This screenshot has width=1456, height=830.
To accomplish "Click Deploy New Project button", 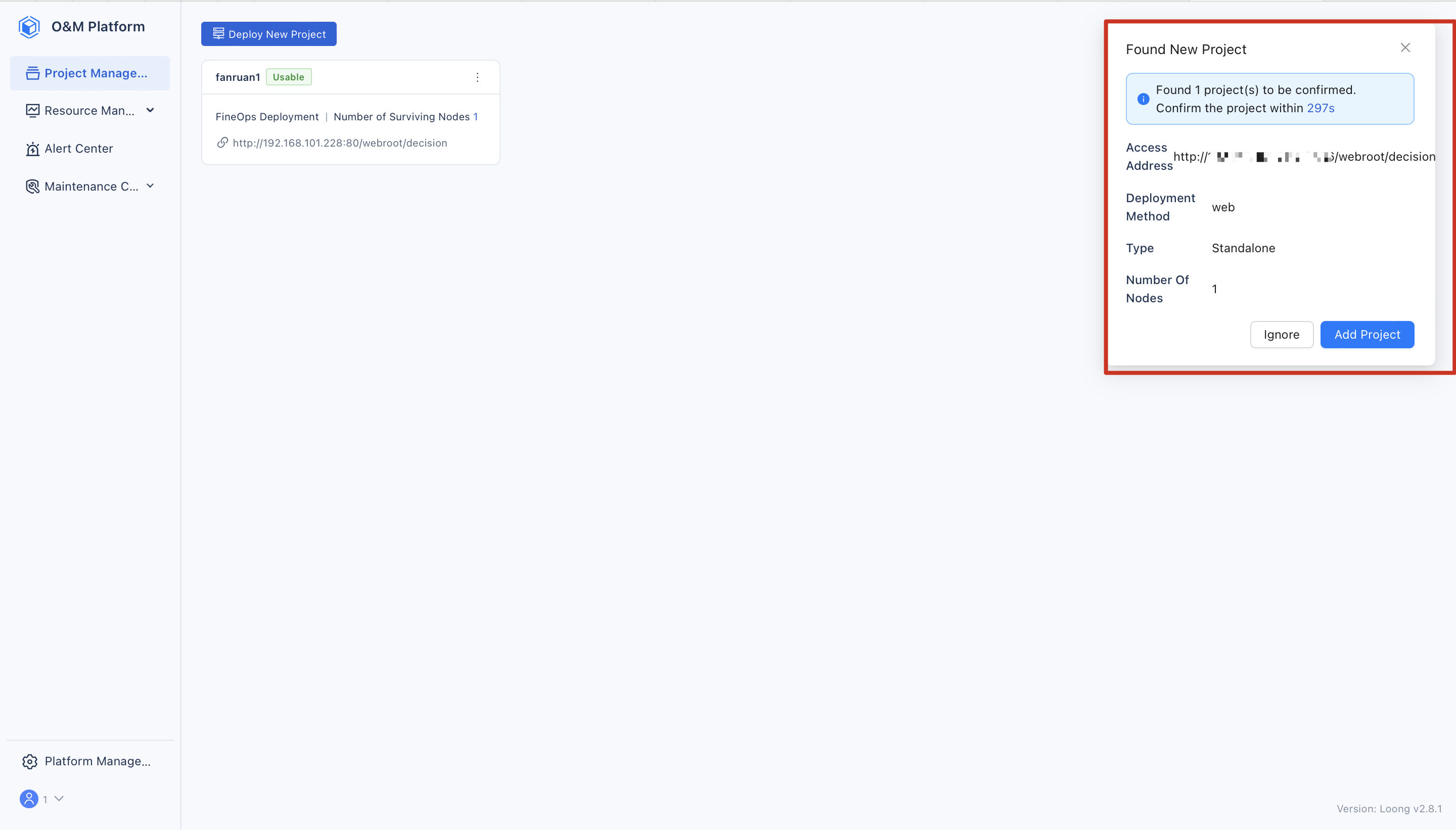I will [x=268, y=34].
